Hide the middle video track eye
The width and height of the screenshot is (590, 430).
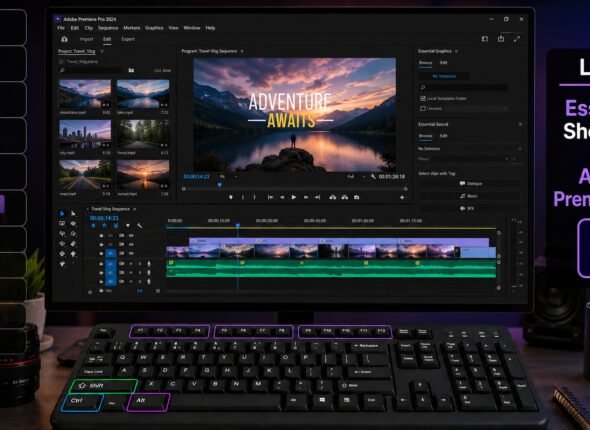click(131, 244)
